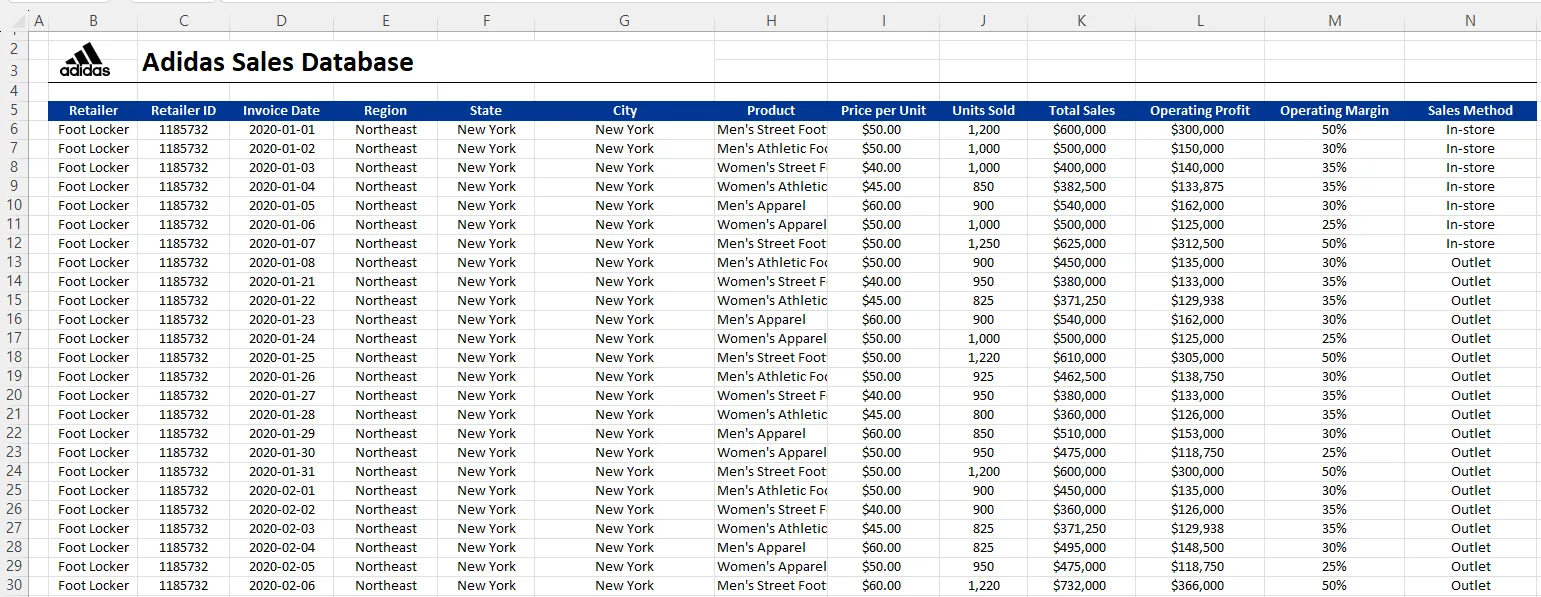Image resolution: width=1541 pixels, height=597 pixels.
Task: Select New York state cell in row 22
Action: tap(486, 434)
